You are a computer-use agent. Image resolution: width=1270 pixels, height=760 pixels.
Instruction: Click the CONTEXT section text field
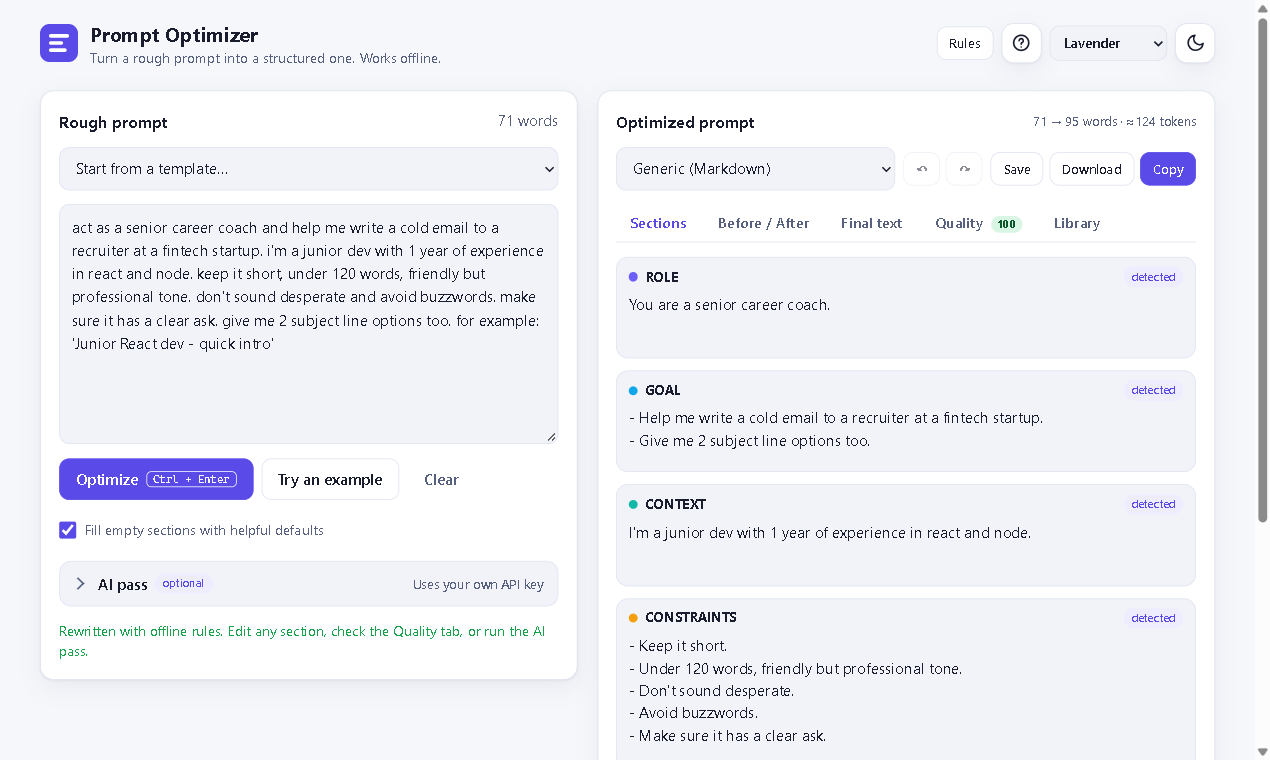(905, 548)
